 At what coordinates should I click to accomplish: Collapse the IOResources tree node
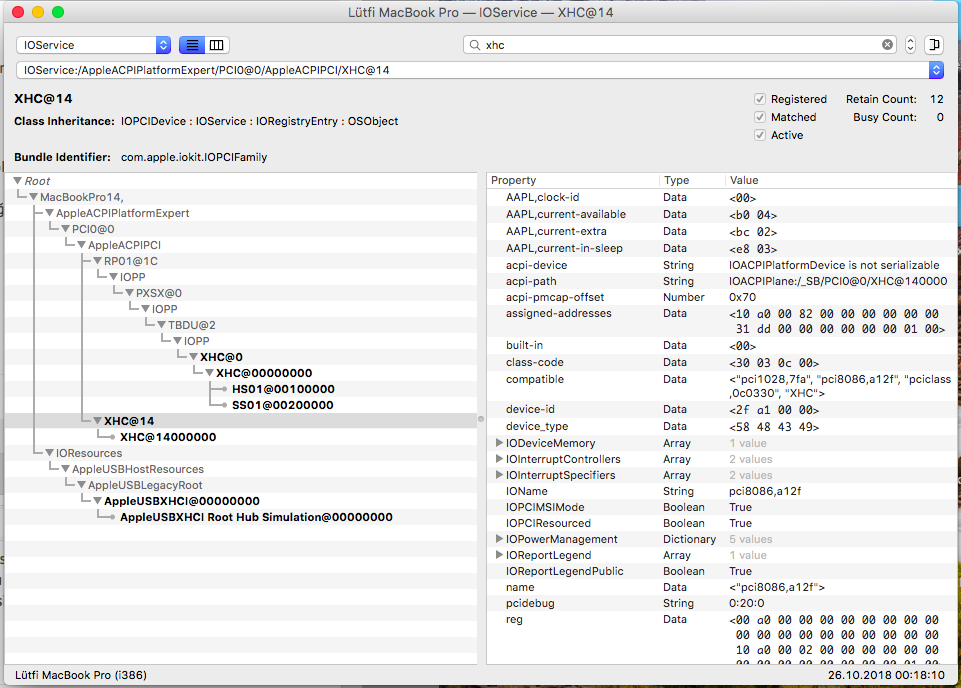[49, 453]
